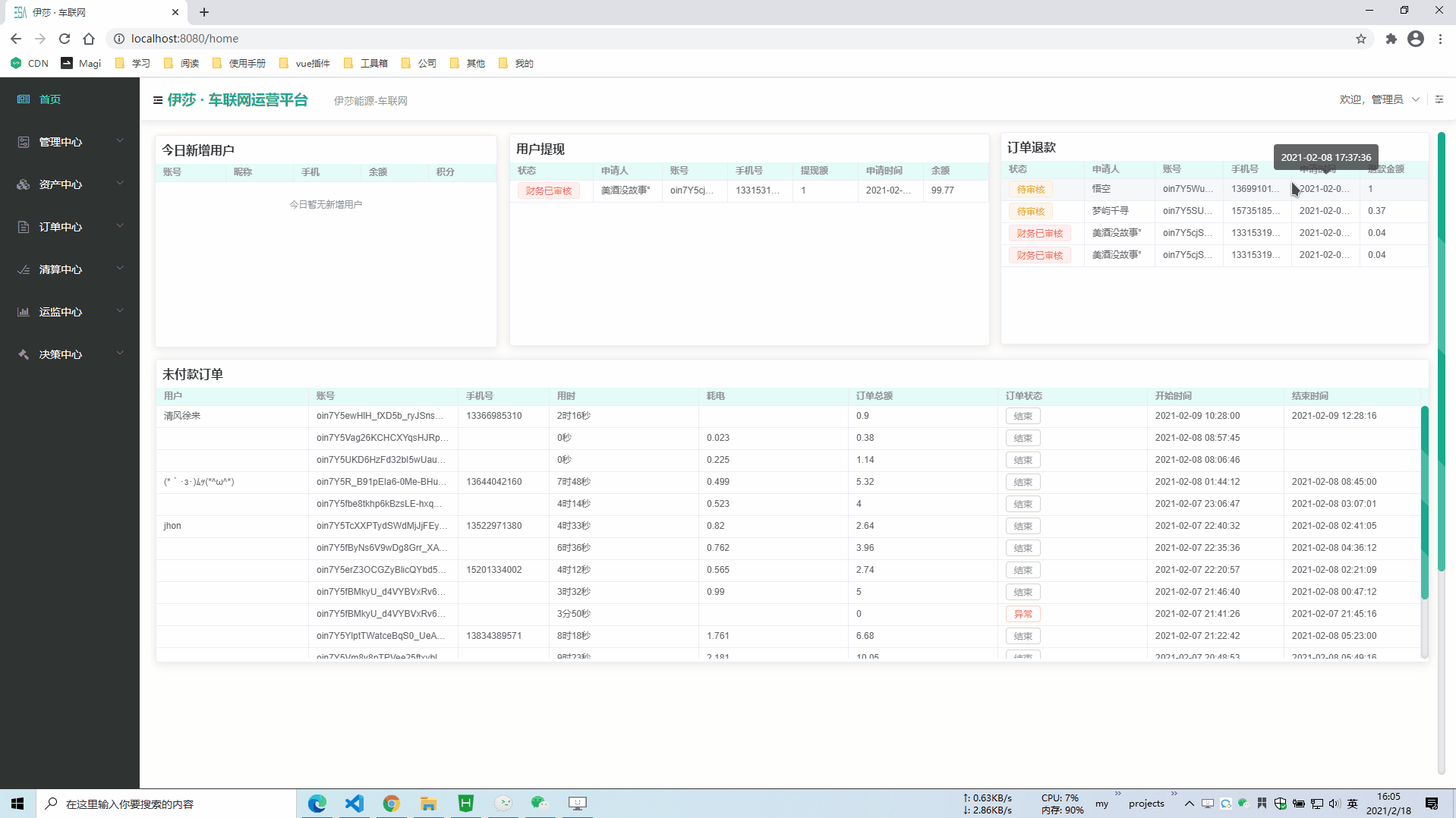Click the 资产中心 sidebar icon
The height and width of the screenshot is (818, 1456).
pyautogui.click(x=24, y=184)
